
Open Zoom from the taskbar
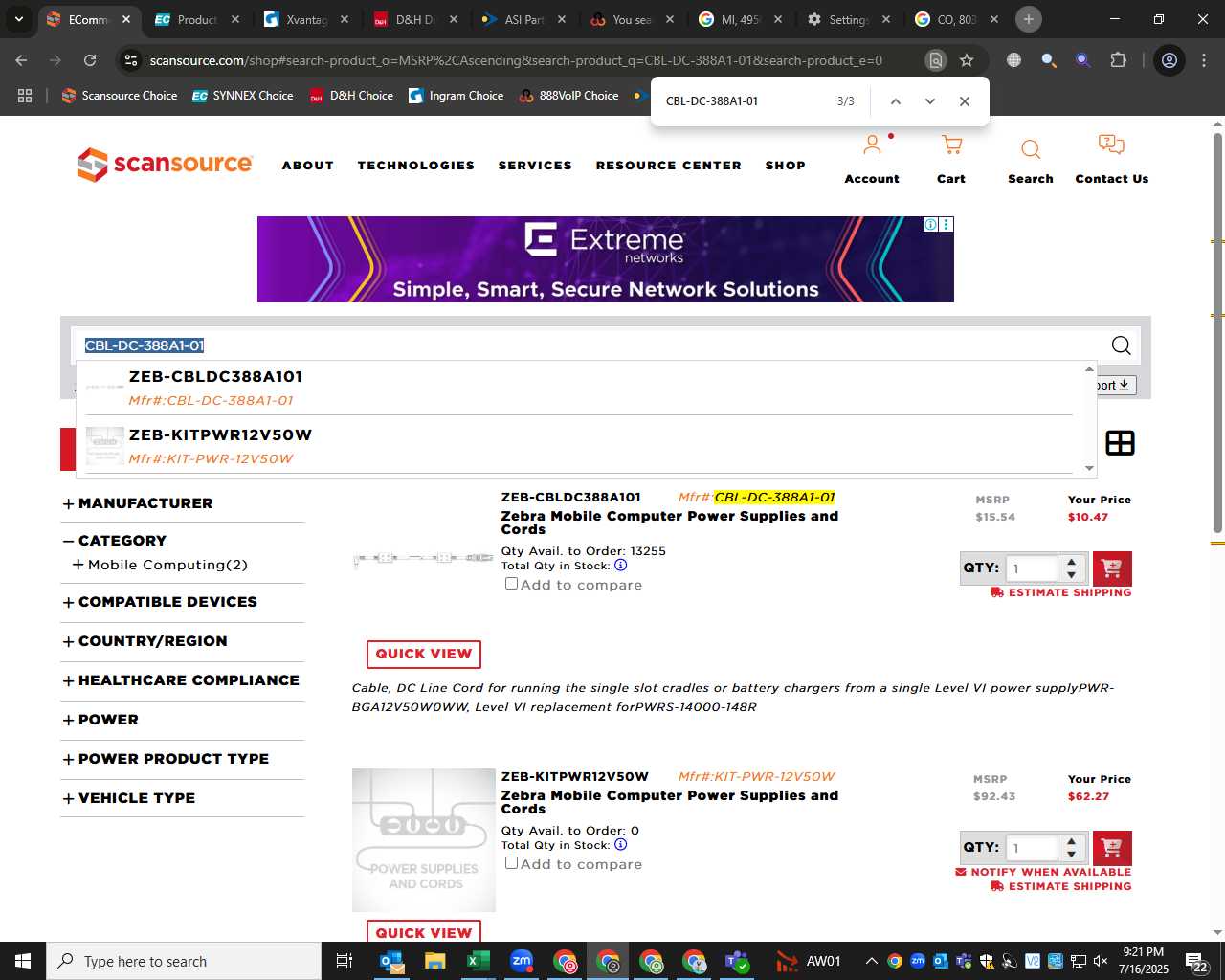click(522, 961)
